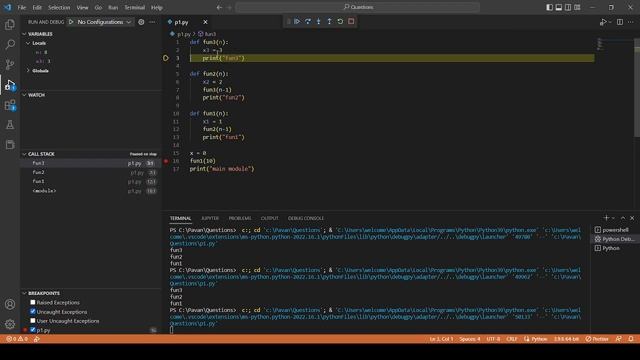
Task: Open the run file dropdown arrow
Action: [610, 22]
